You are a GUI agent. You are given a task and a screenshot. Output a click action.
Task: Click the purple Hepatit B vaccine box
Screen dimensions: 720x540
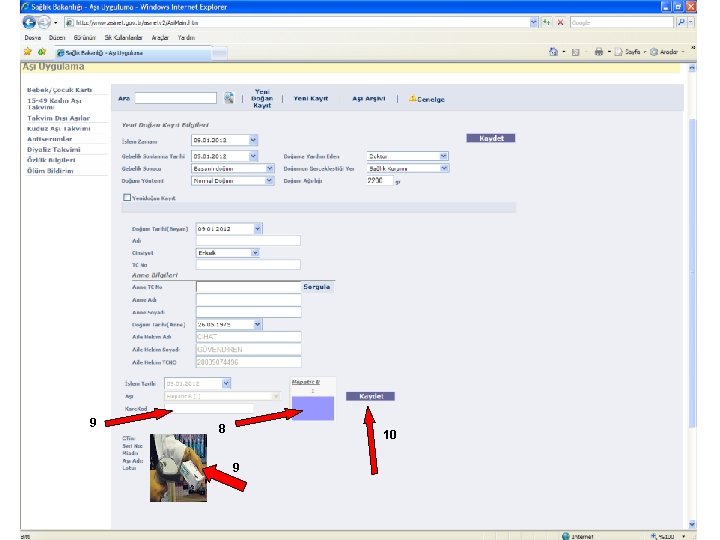click(x=313, y=408)
